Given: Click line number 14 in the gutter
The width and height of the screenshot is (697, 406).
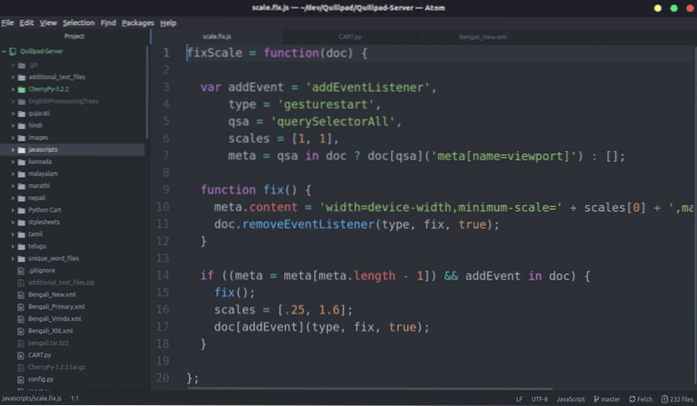Looking at the screenshot, I should point(163,275).
